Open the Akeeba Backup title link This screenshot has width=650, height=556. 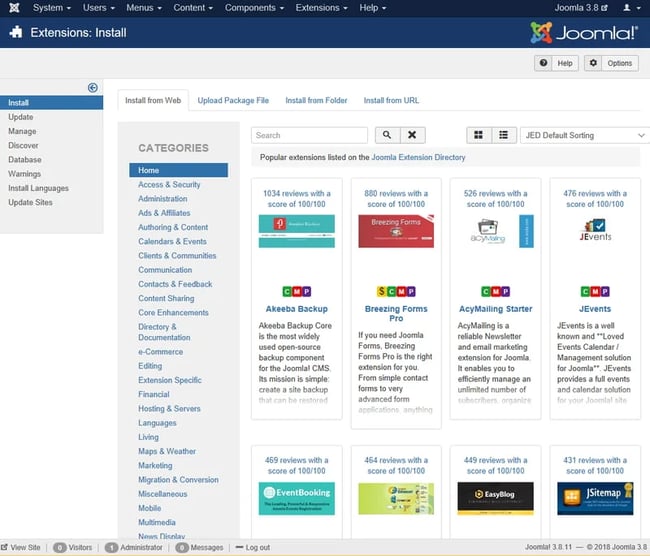[x=297, y=309]
